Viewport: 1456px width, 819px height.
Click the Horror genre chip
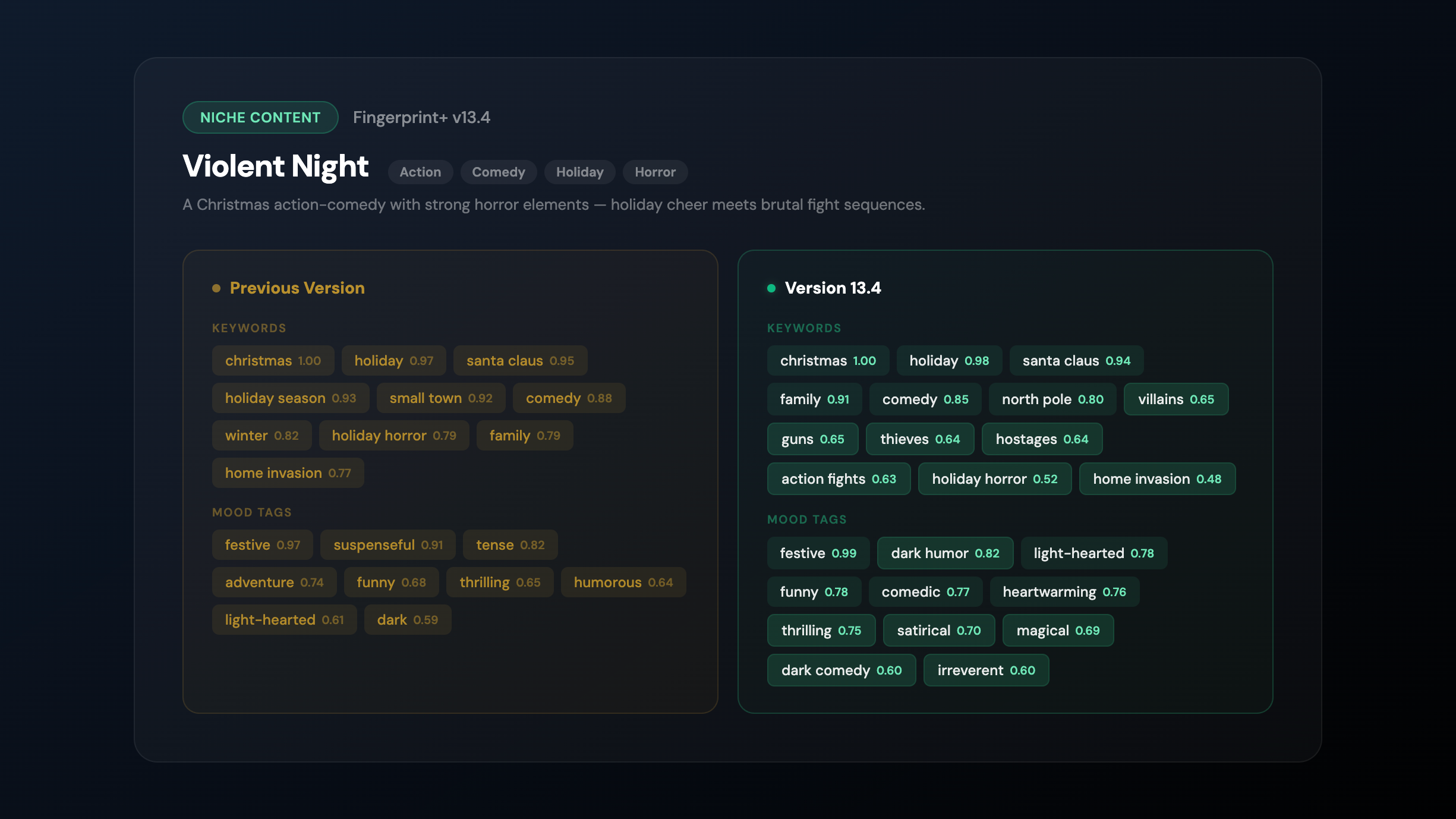[655, 172]
